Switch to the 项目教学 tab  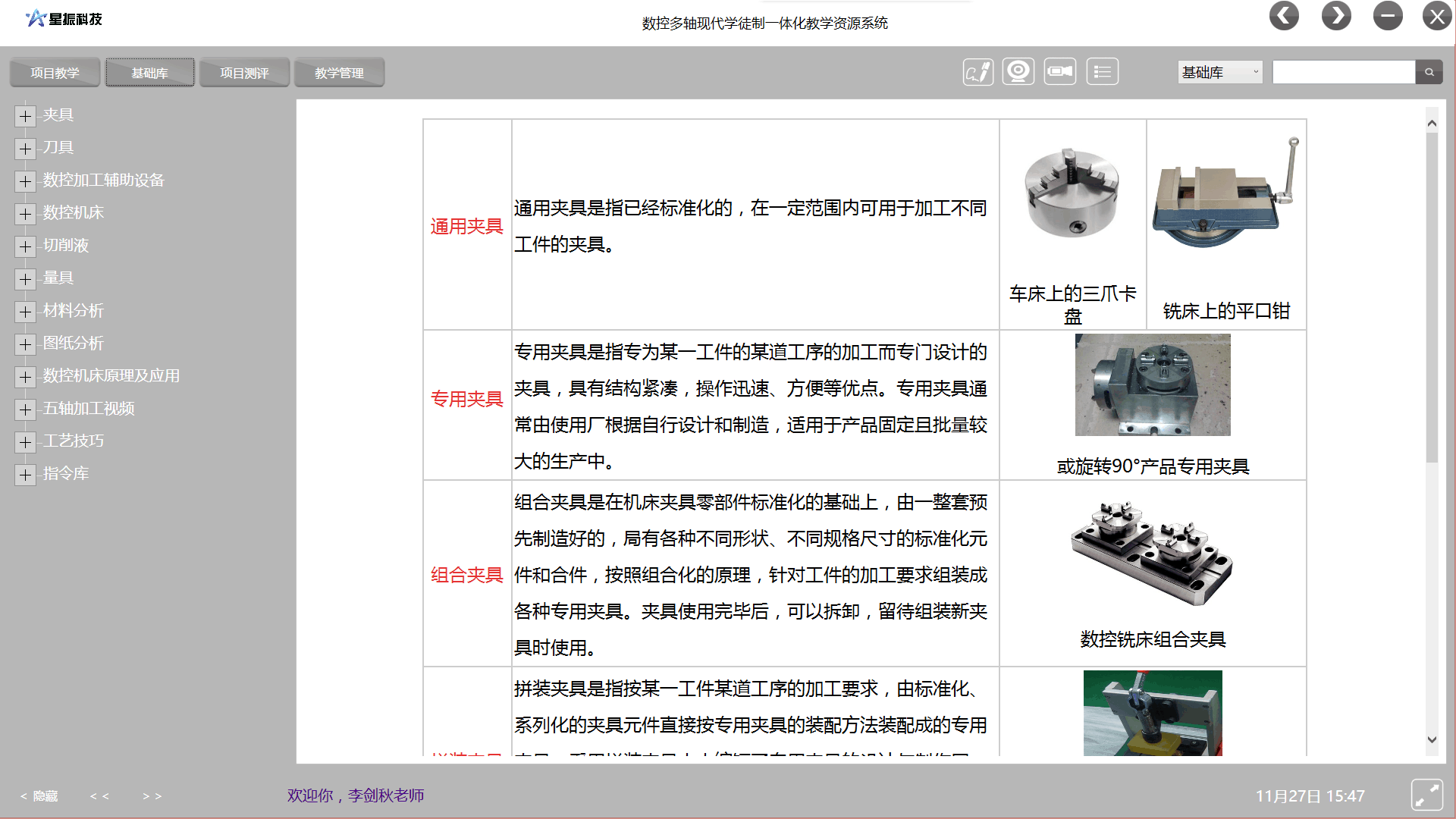coord(55,73)
